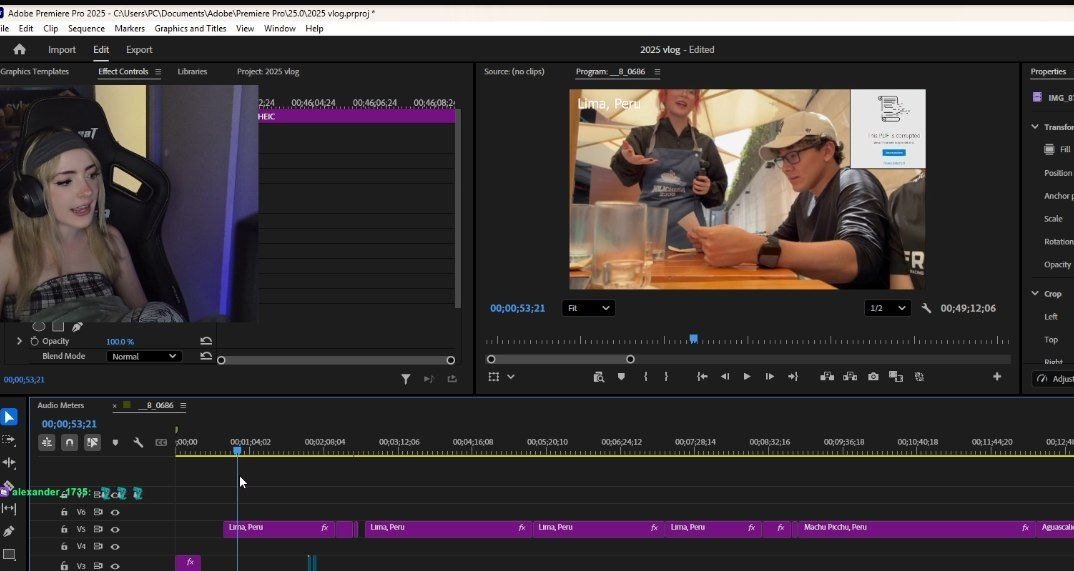Lock track V6
The width and height of the screenshot is (1074, 571).
click(64, 512)
